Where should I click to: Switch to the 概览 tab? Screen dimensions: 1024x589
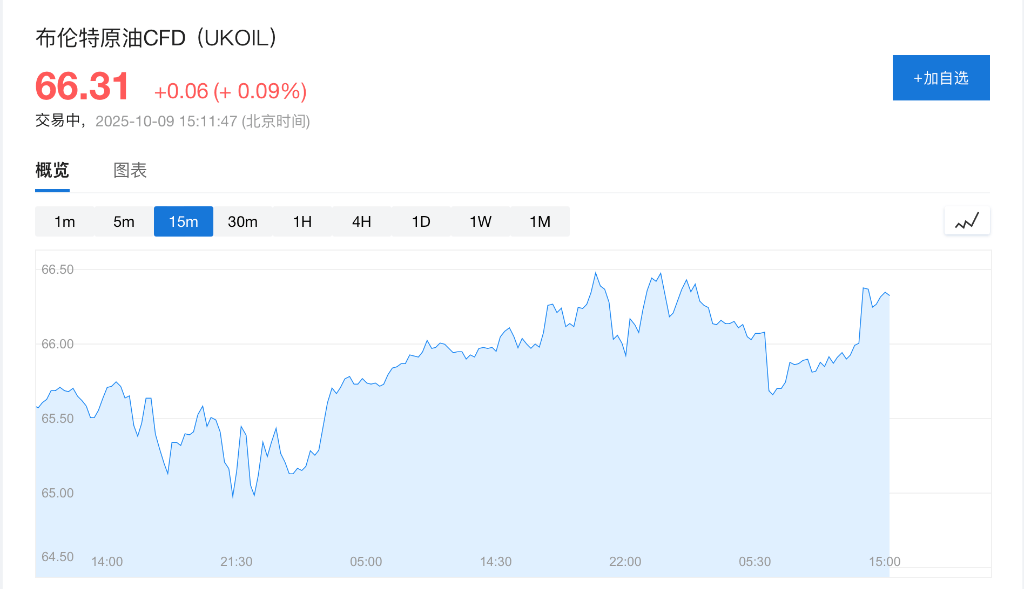tap(52, 170)
